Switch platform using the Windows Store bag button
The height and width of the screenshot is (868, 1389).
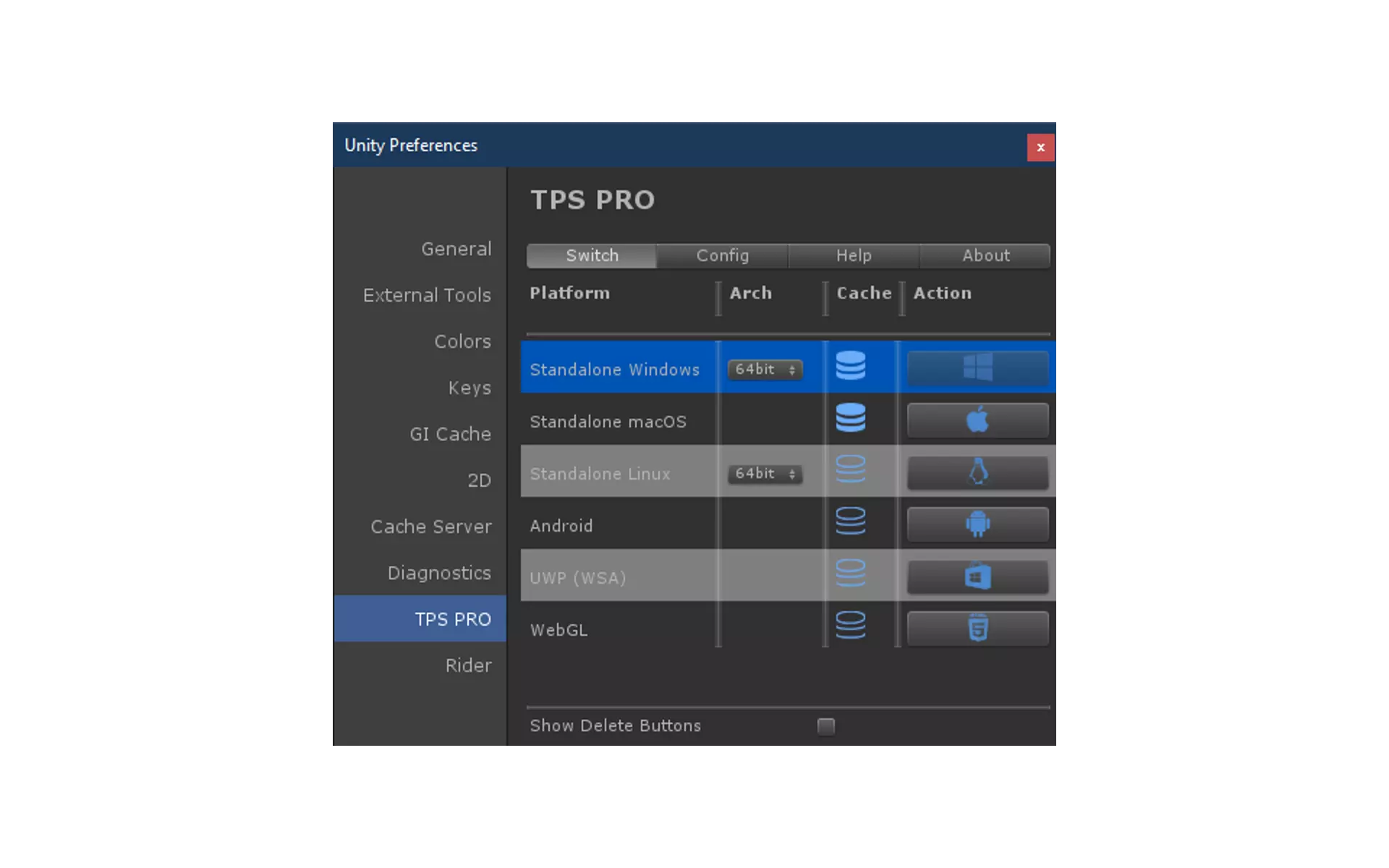(x=977, y=576)
